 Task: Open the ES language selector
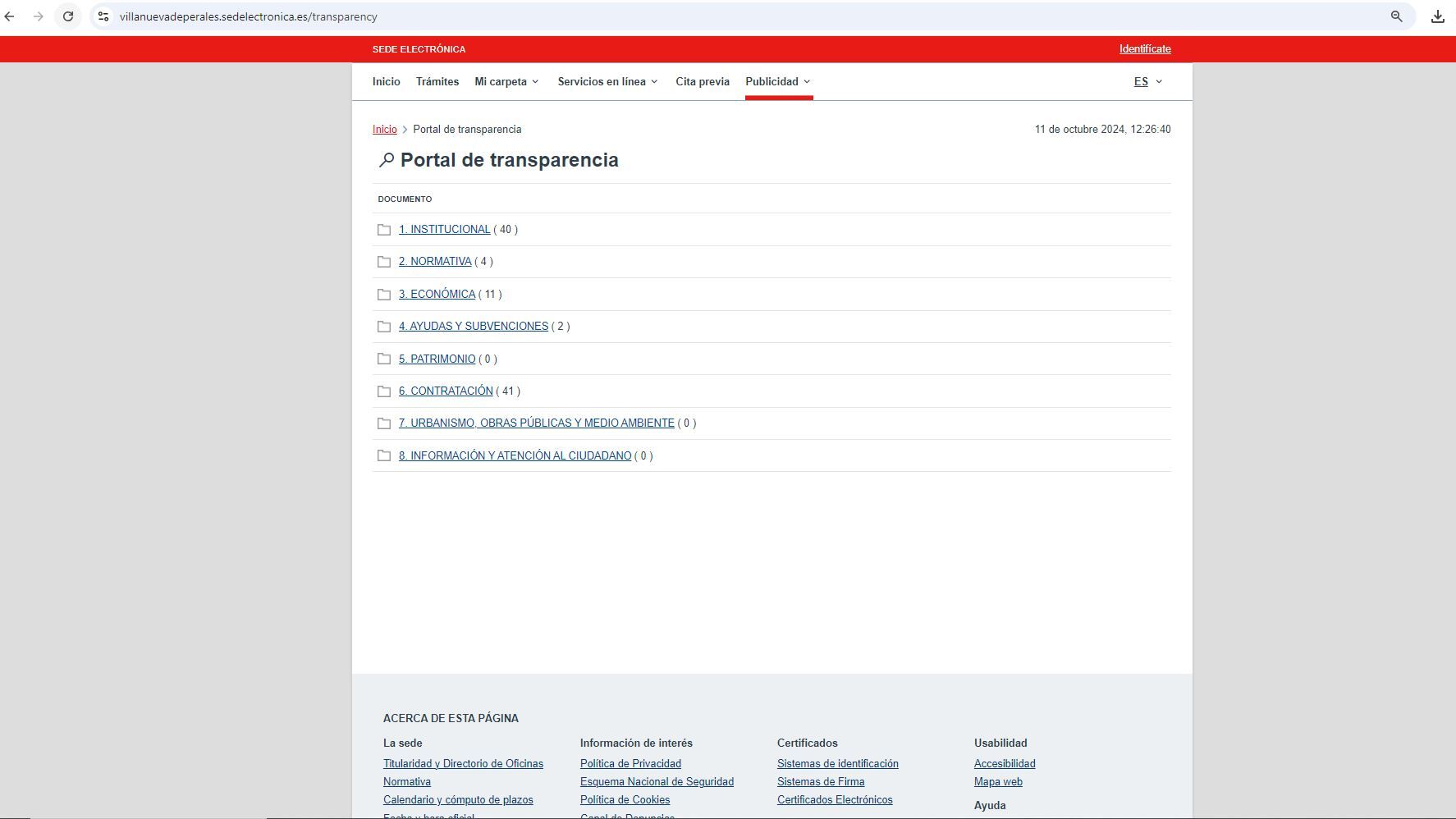point(1147,81)
